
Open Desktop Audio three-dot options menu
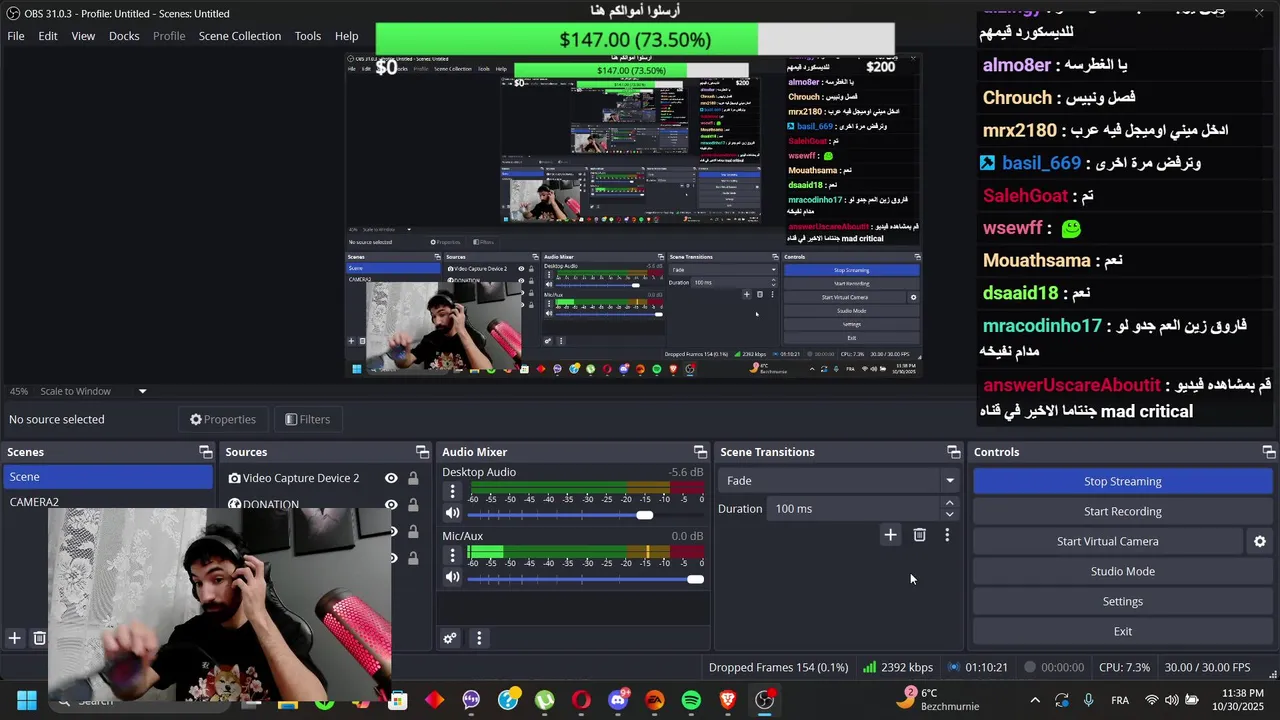coord(452,491)
